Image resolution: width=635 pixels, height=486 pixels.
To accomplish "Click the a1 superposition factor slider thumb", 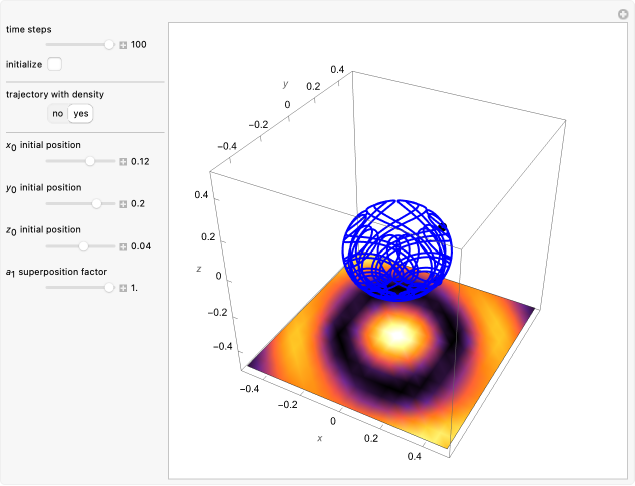I will (x=109, y=288).
